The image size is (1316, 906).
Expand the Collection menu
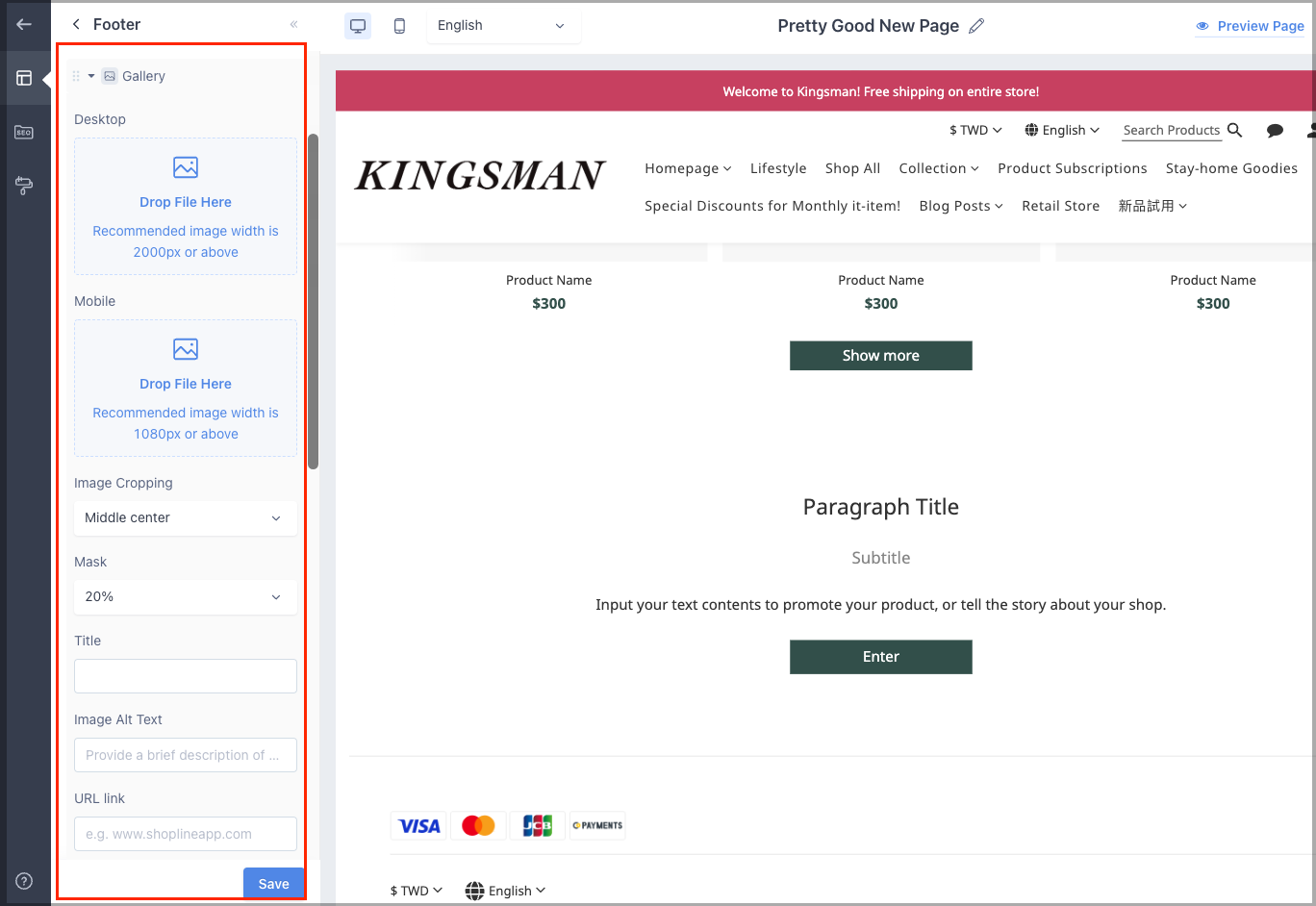tap(939, 168)
